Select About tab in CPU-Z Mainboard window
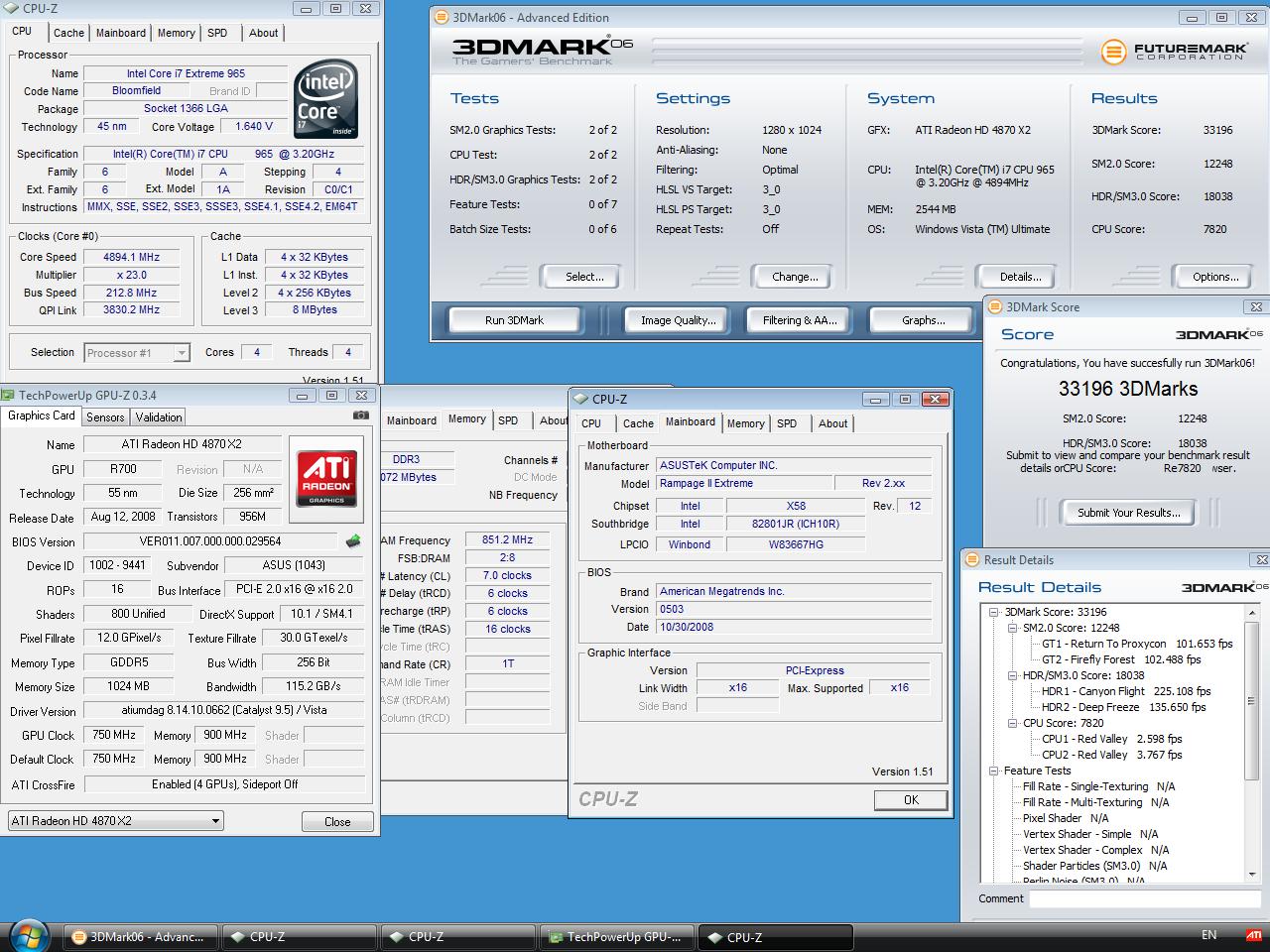 (x=833, y=423)
